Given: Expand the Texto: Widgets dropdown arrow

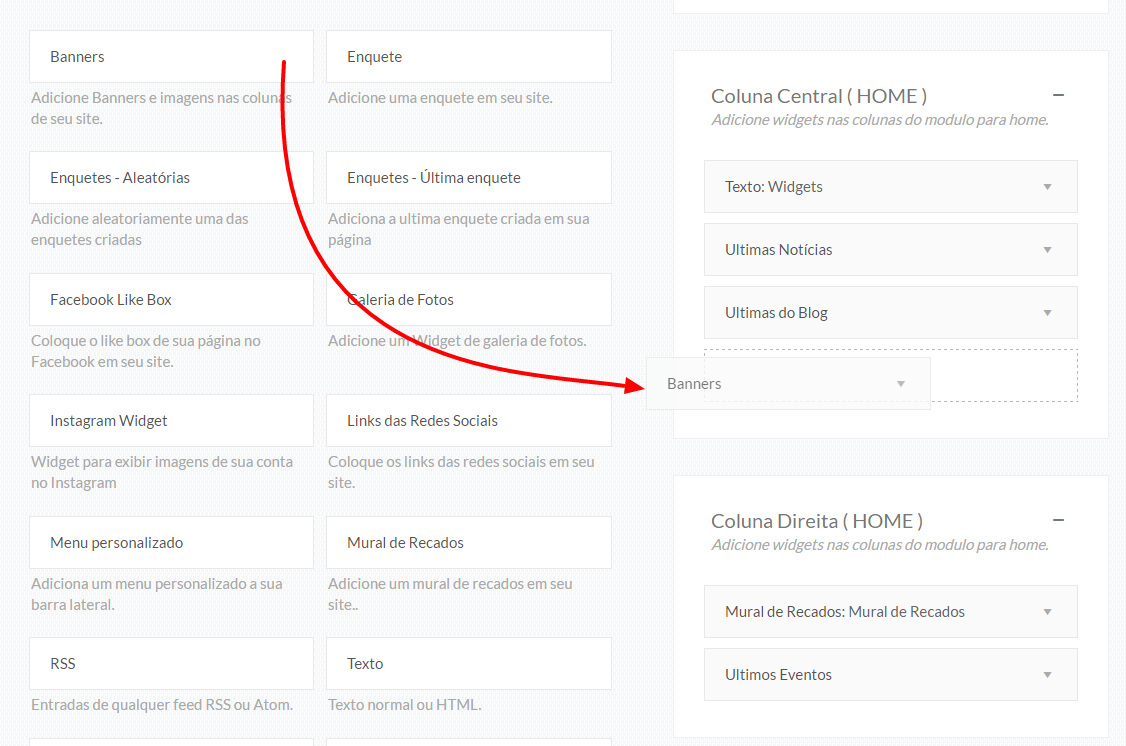Looking at the screenshot, I should (x=1047, y=187).
